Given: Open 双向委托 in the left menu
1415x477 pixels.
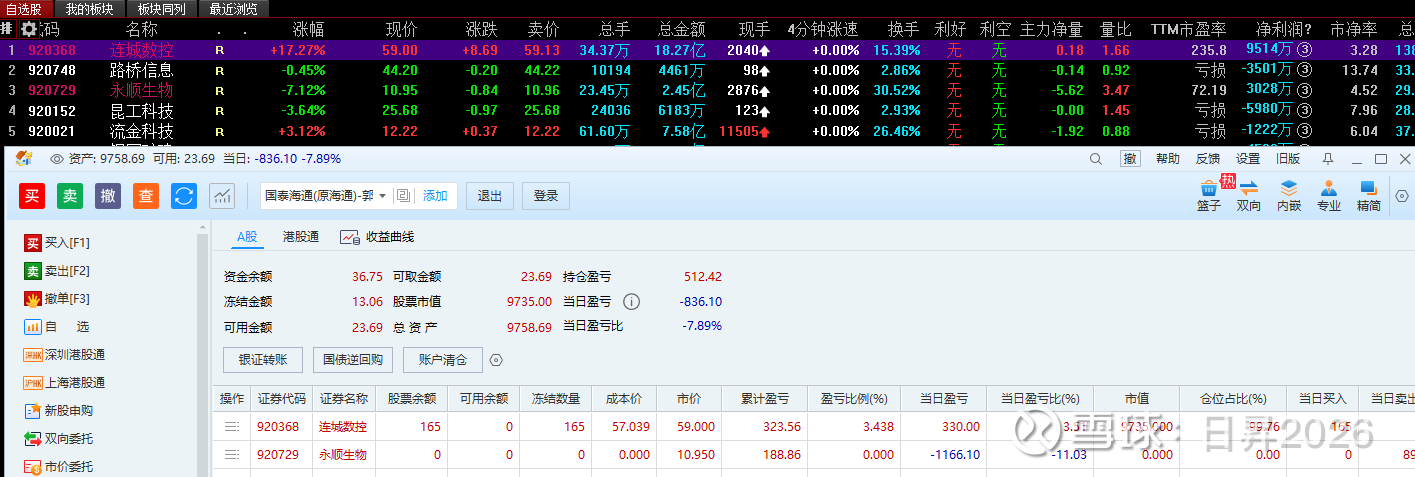Looking at the screenshot, I should point(58,439).
